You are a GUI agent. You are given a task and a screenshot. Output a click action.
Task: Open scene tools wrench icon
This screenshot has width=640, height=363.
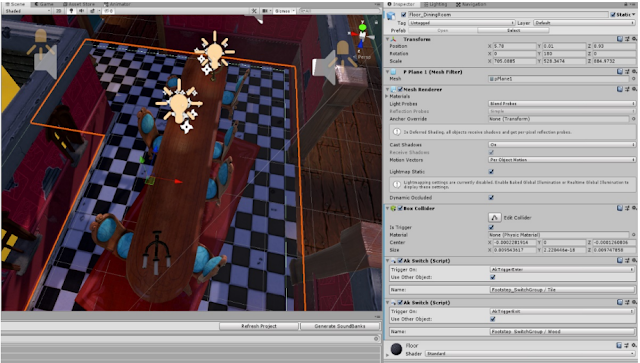pyautogui.click(x=254, y=11)
